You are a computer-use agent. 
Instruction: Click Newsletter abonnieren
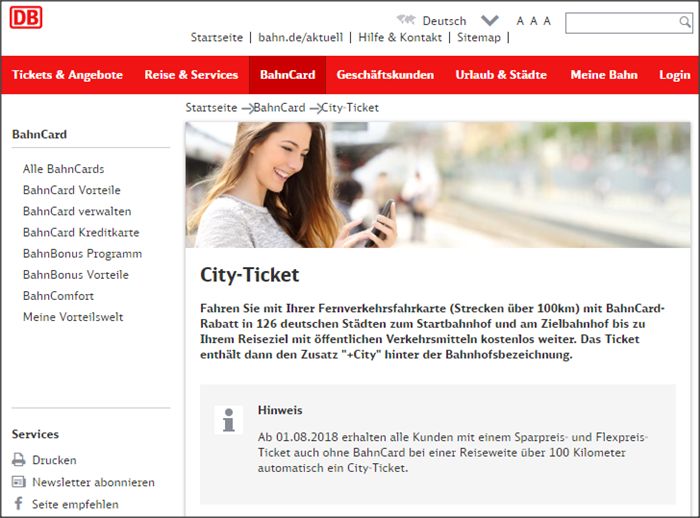[93, 482]
